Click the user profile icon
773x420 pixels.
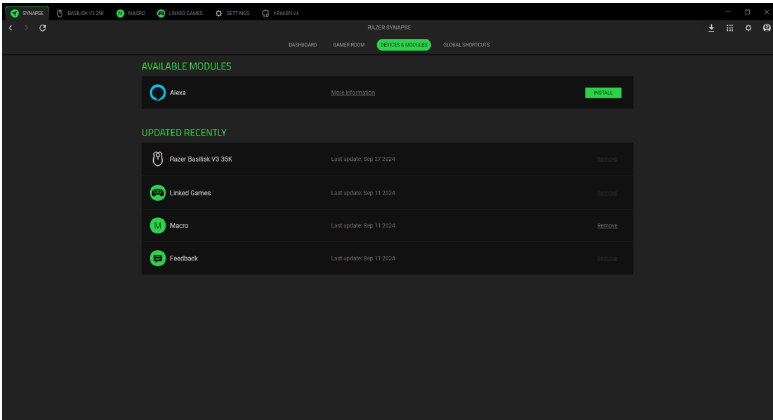click(767, 28)
